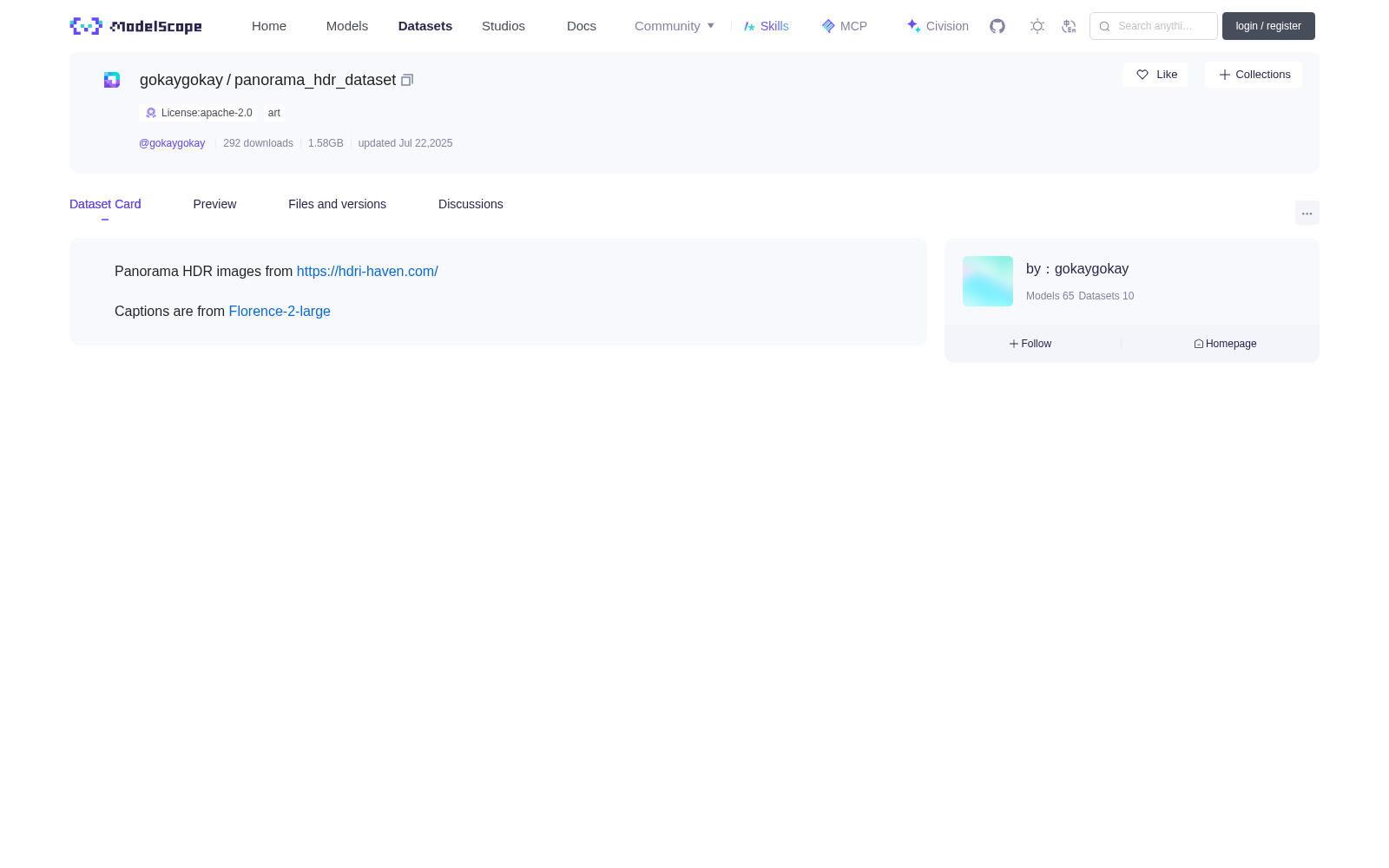
Task: Open the Discussions tab
Action: 471,204
